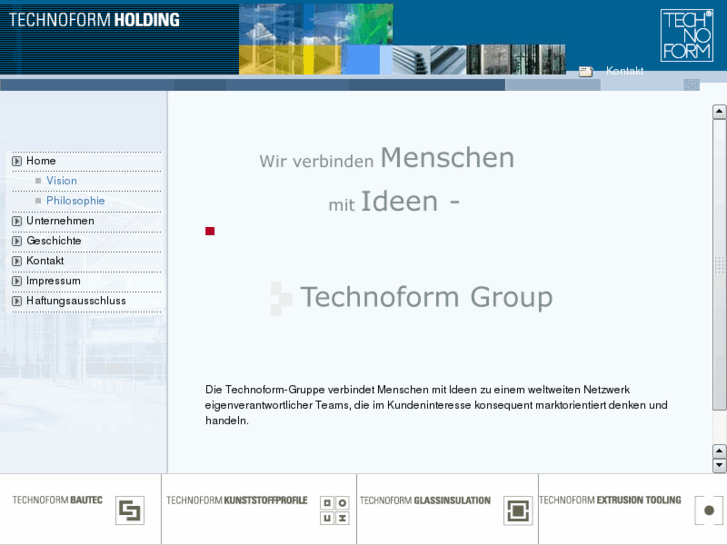Click the arrow icon next to Impressum
This screenshot has width=727, height=545.
coord(17,281)
